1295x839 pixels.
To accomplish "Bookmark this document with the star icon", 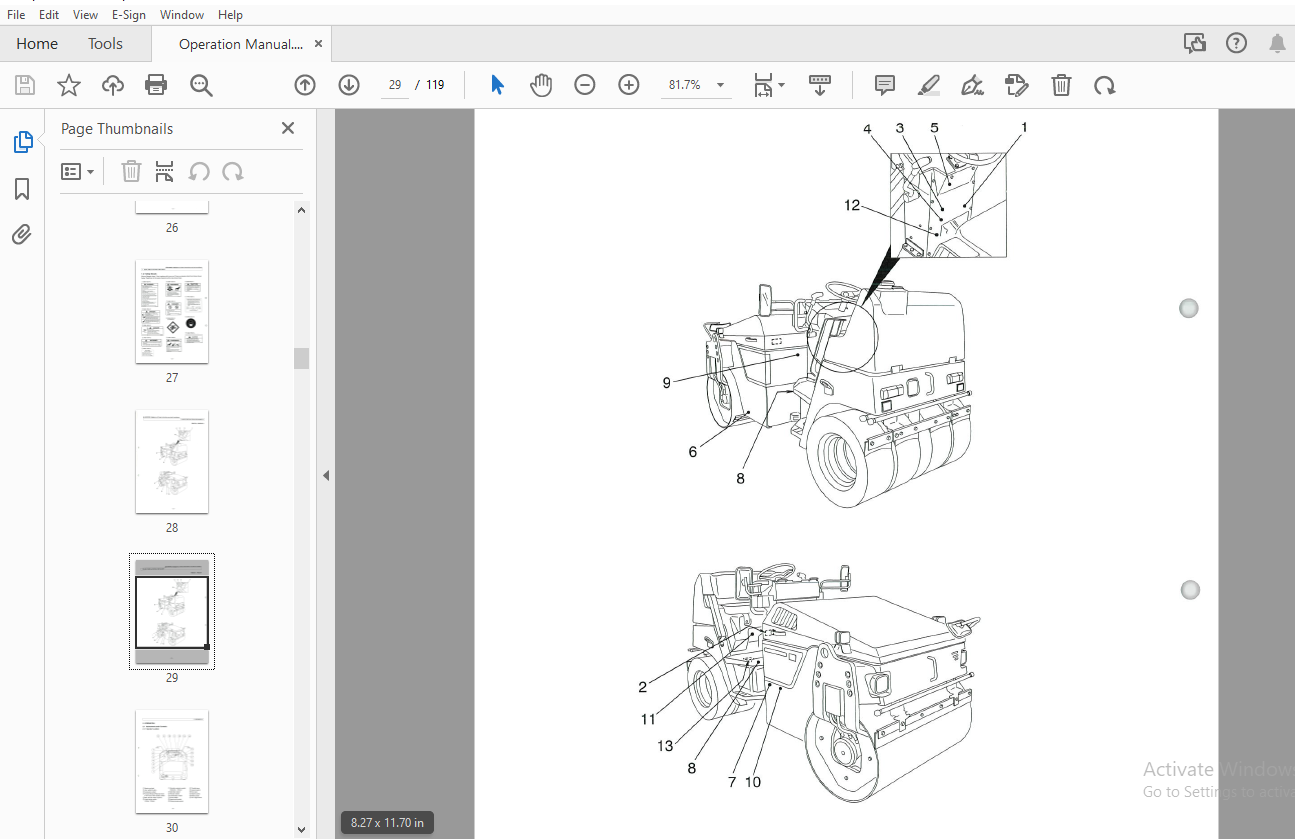I will pyautogui.click(x=69, y=85).
